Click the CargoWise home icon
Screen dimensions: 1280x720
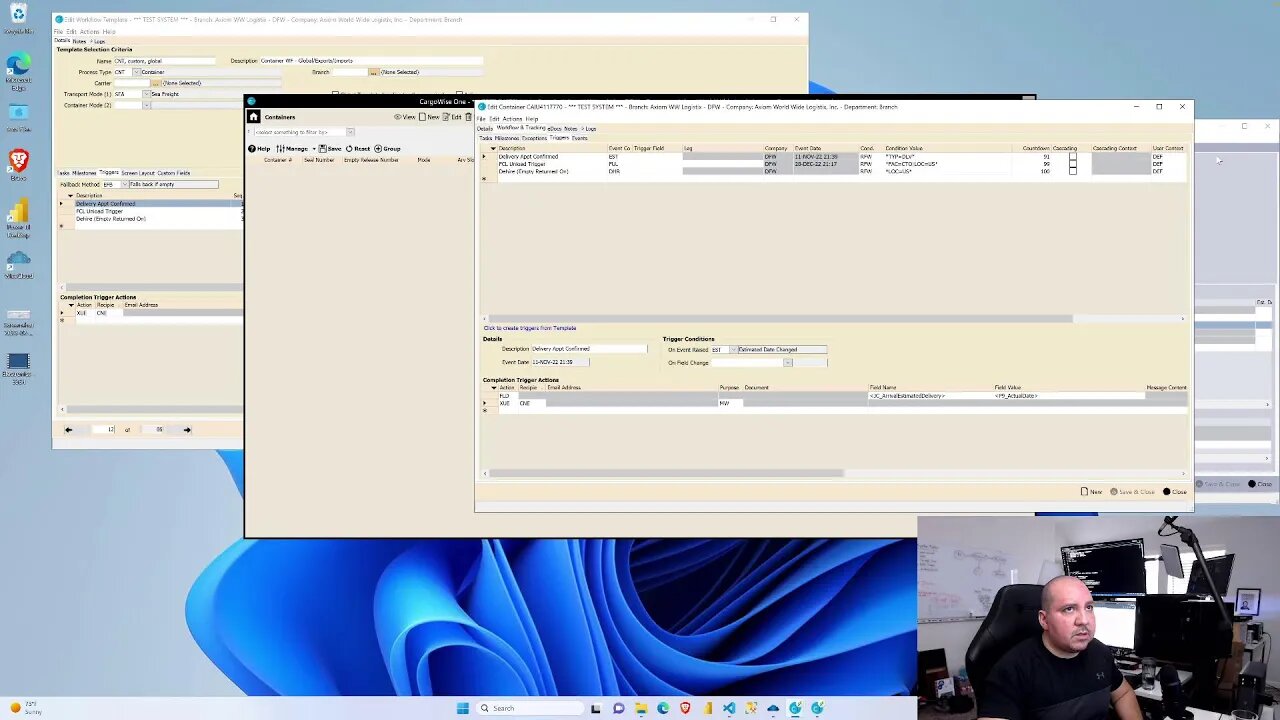[x=253, y=117]
